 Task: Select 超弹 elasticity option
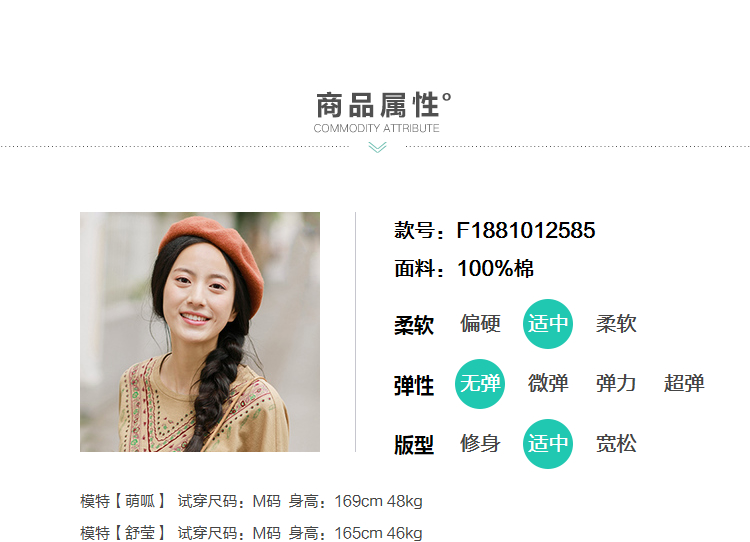pos(684,384)
